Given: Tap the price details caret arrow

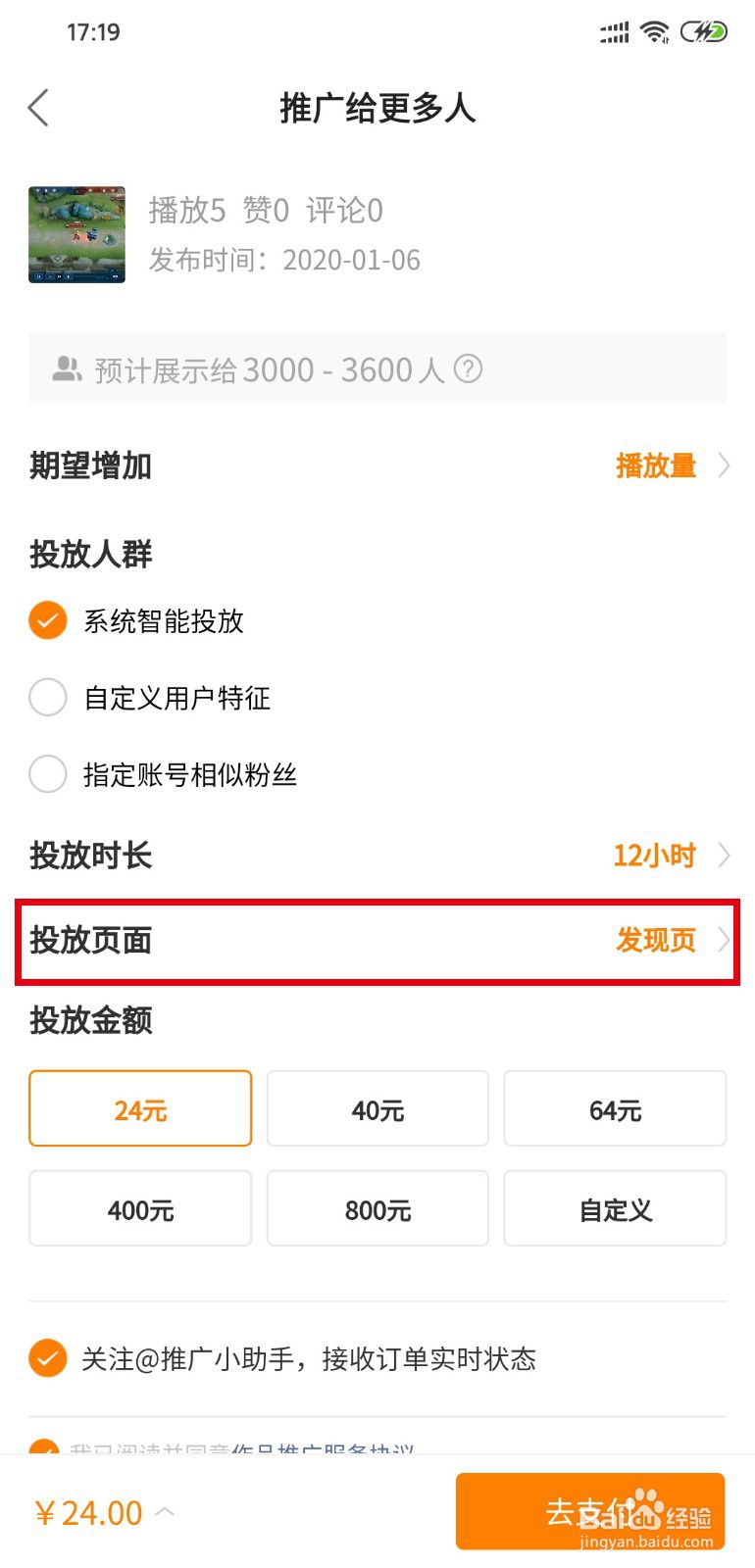Looking at the screenshot, I should coord(166,1512).
